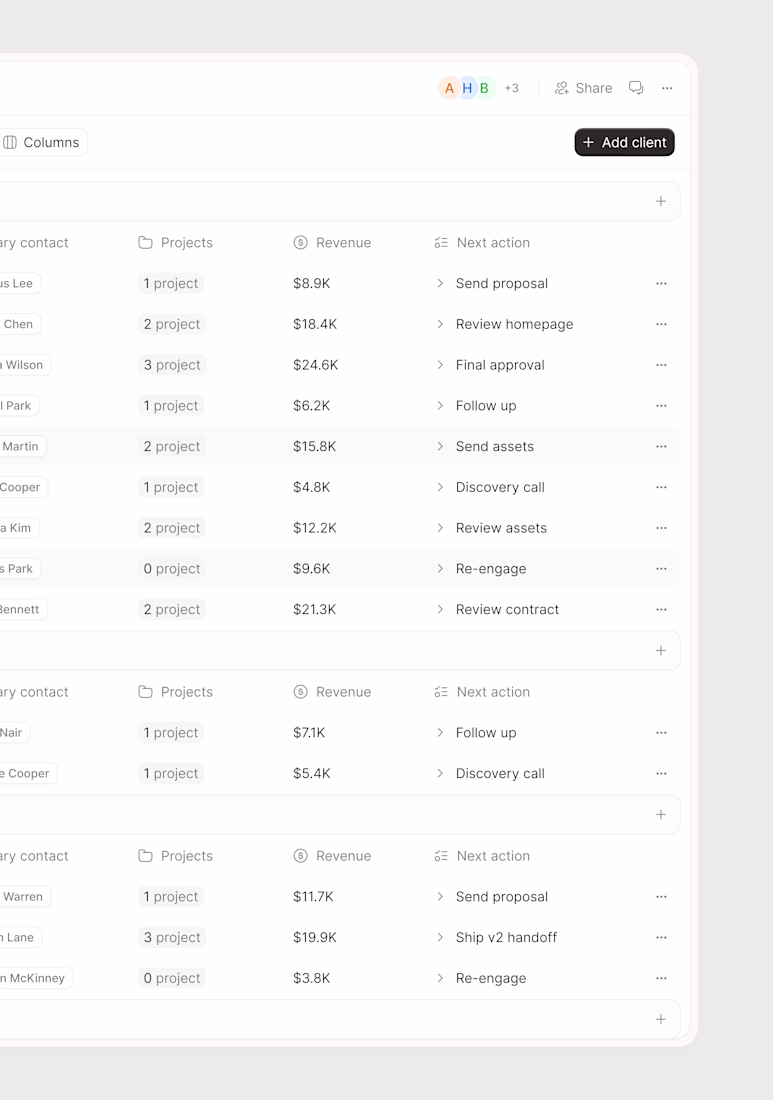Click the Add client button
Image resolution: width=773 pixels, height=1100 pixels.
click(x=624, y=142)
